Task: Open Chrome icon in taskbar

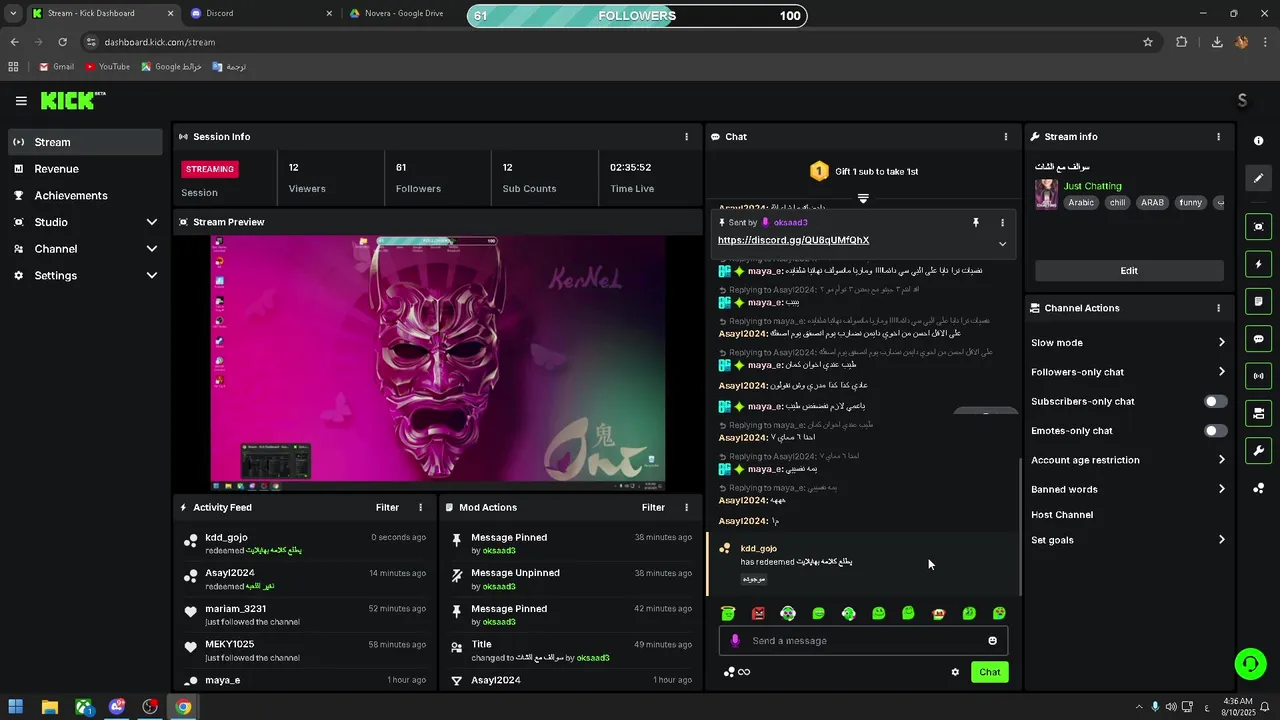Action: (184, 707)
